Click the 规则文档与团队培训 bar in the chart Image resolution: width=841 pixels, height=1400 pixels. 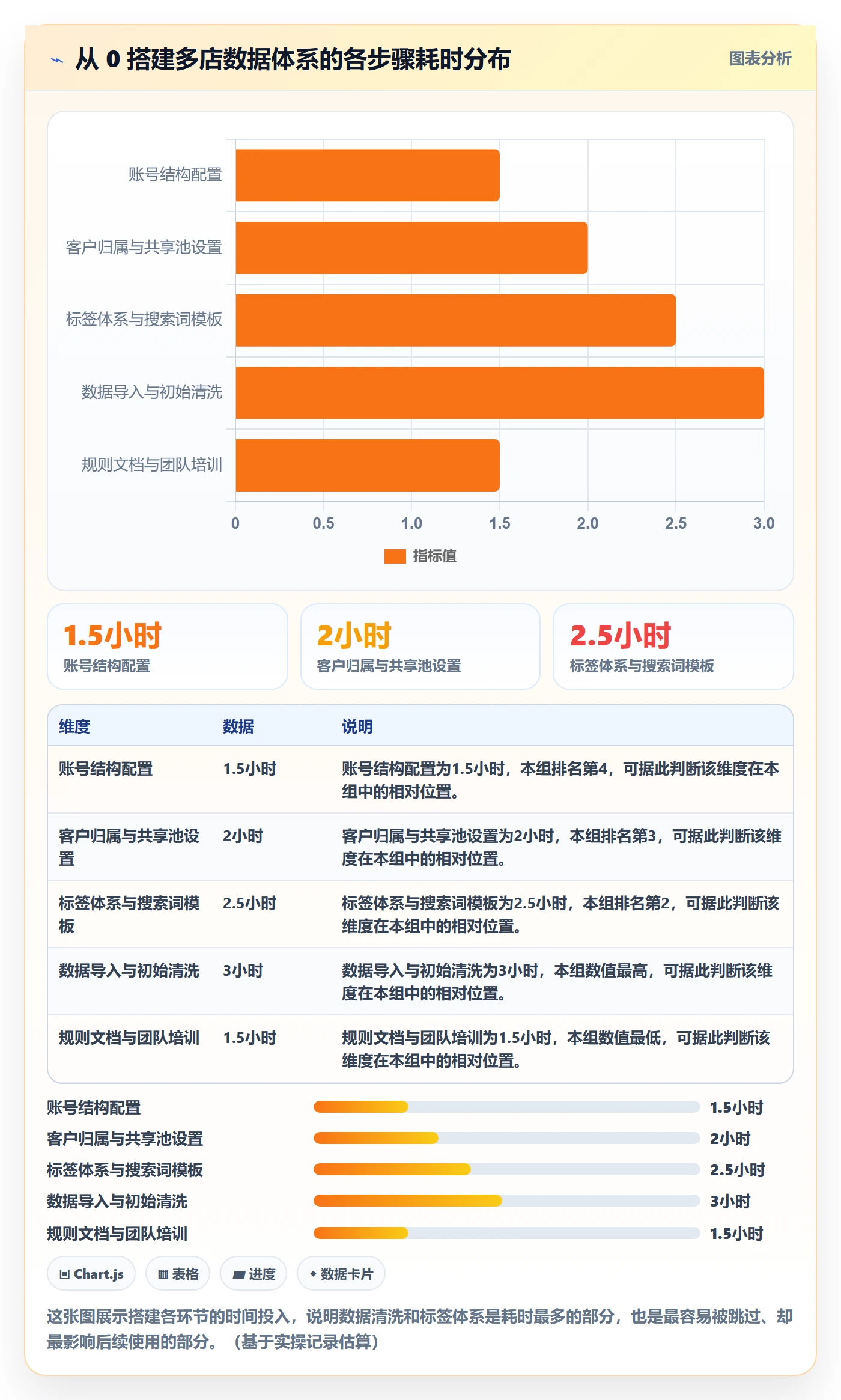(368, 465)
